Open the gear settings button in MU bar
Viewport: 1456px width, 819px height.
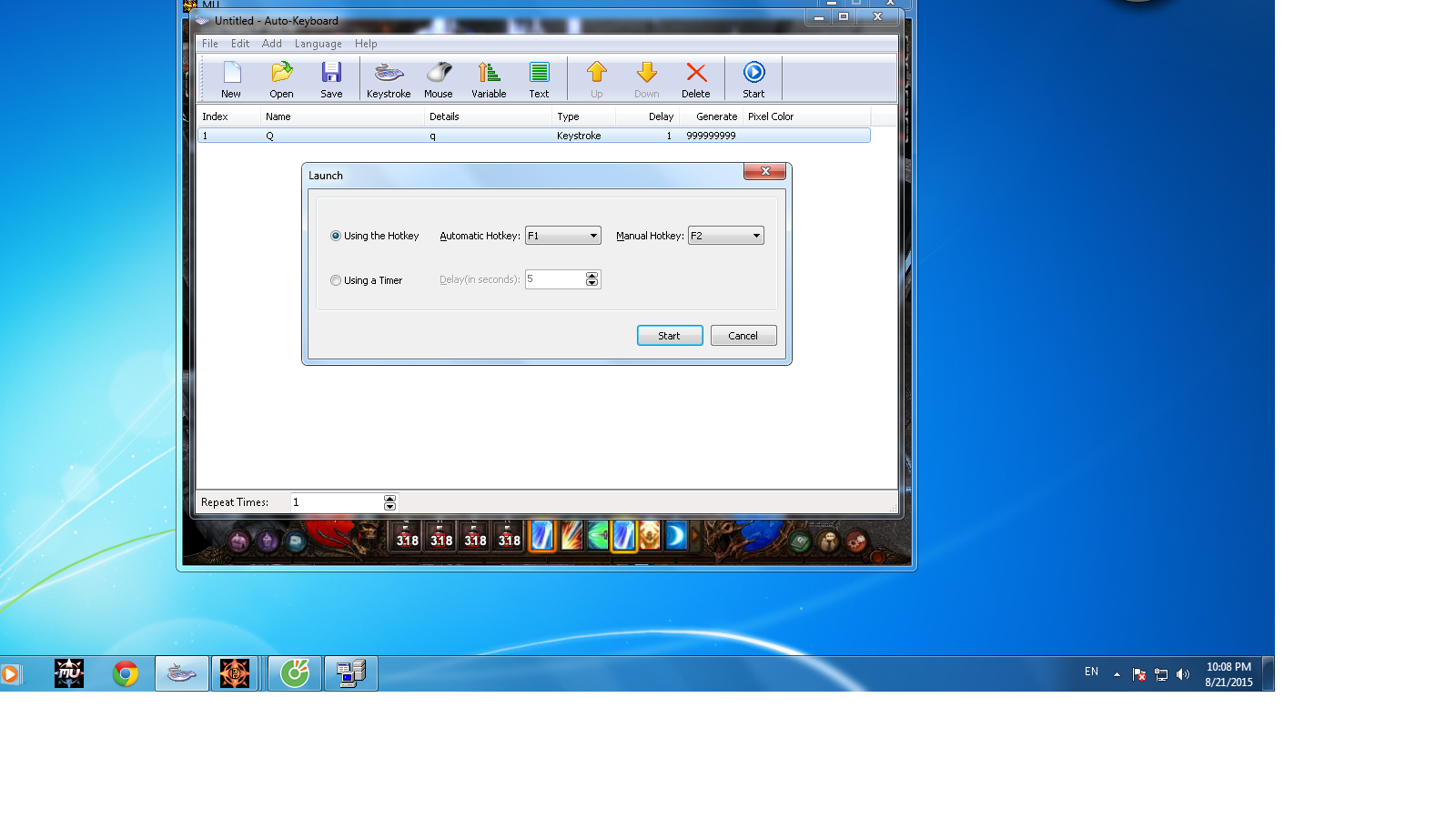pos(856,542)
